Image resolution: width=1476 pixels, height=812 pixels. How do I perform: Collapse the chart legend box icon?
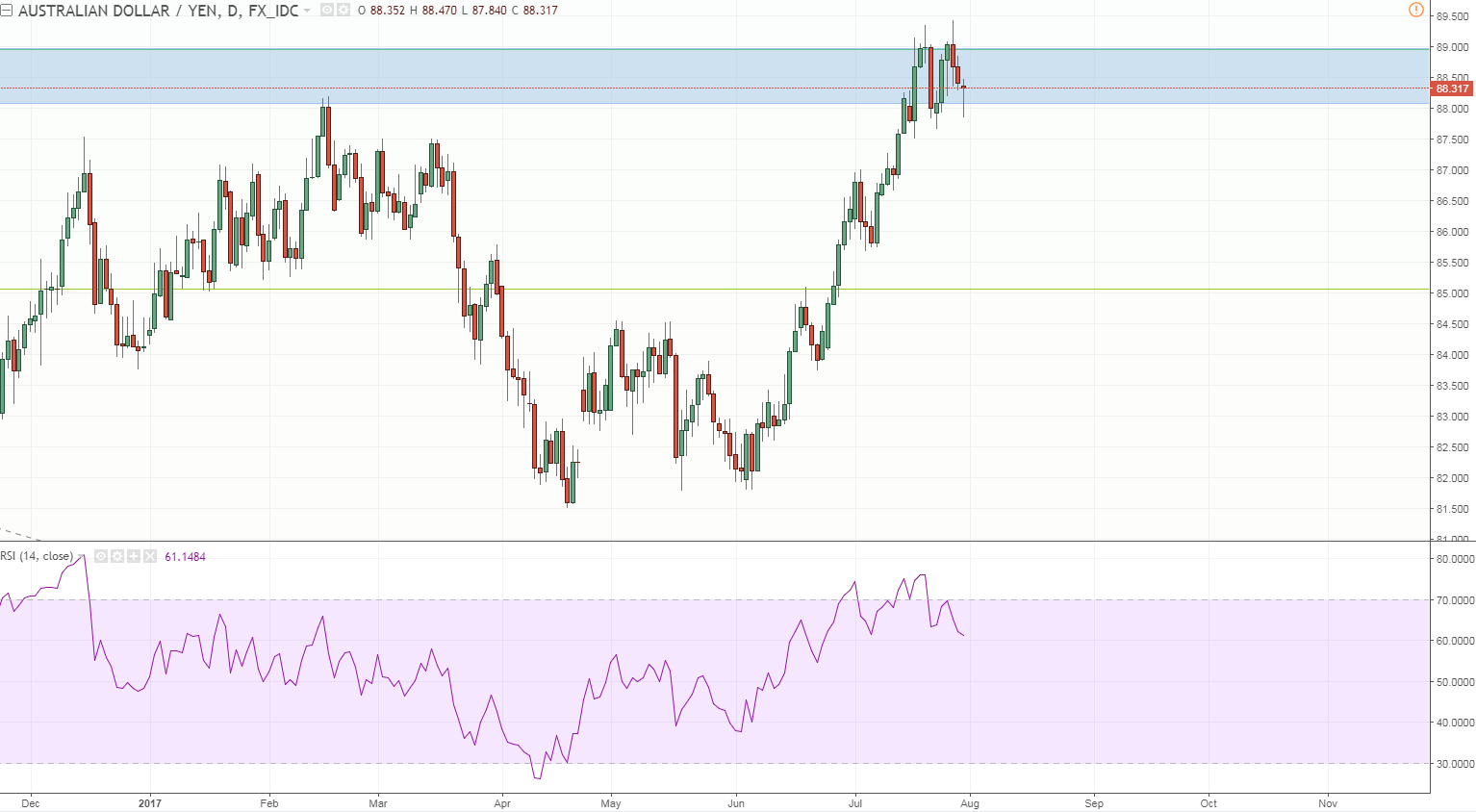click(7, 11)
